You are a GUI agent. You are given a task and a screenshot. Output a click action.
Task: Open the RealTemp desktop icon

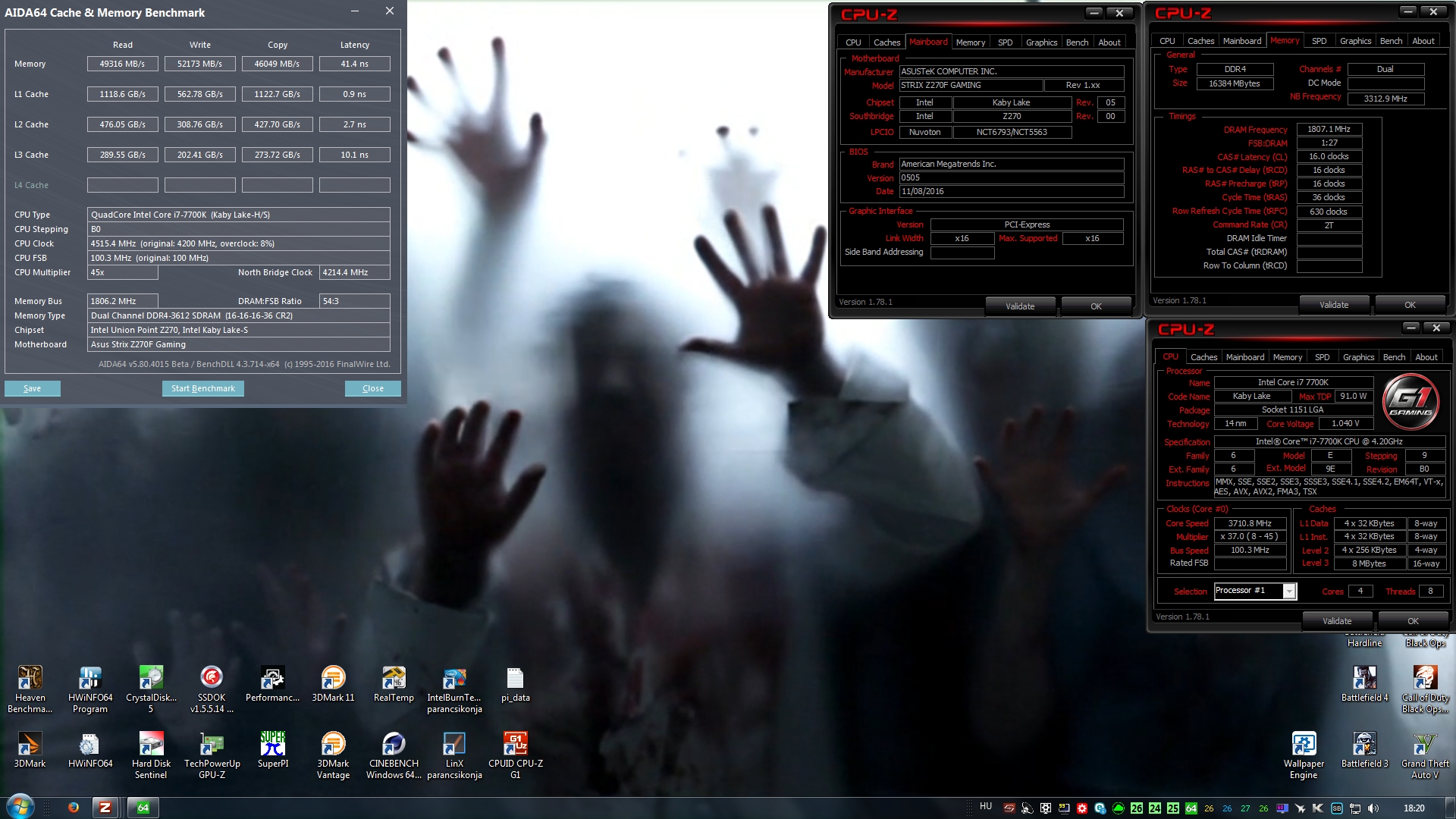(x=394, y=683)
